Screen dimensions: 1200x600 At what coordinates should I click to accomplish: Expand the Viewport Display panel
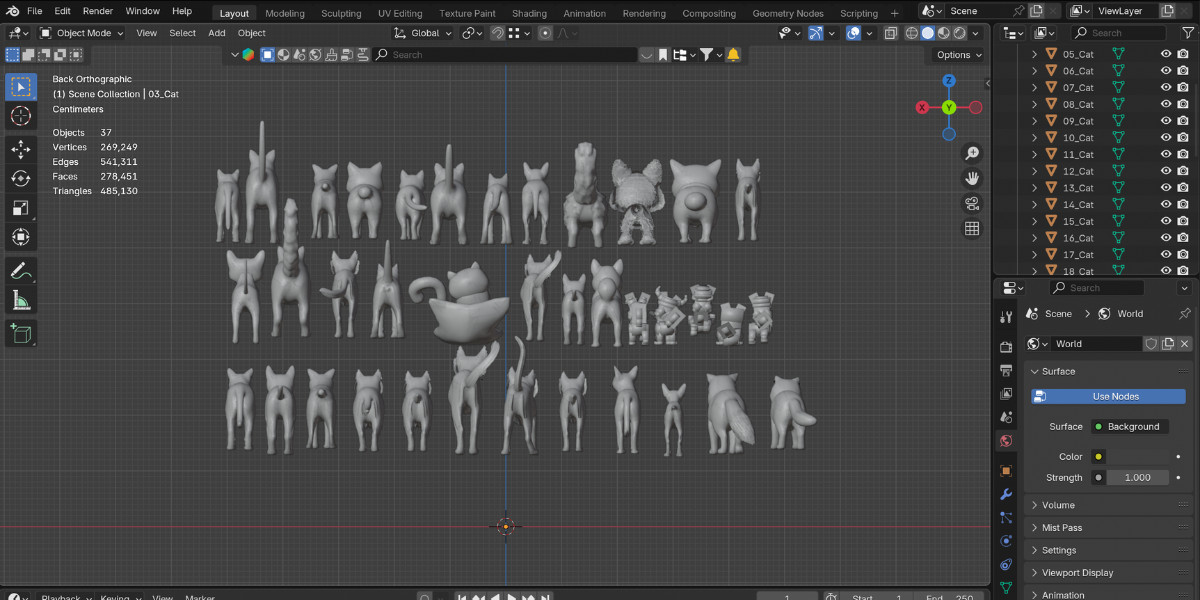[x=1110, y=573]
